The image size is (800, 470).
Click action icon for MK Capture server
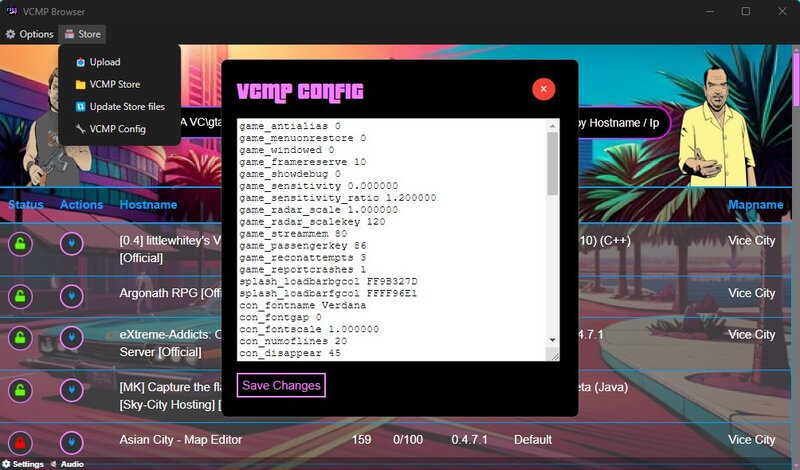[x=71, y=390]
